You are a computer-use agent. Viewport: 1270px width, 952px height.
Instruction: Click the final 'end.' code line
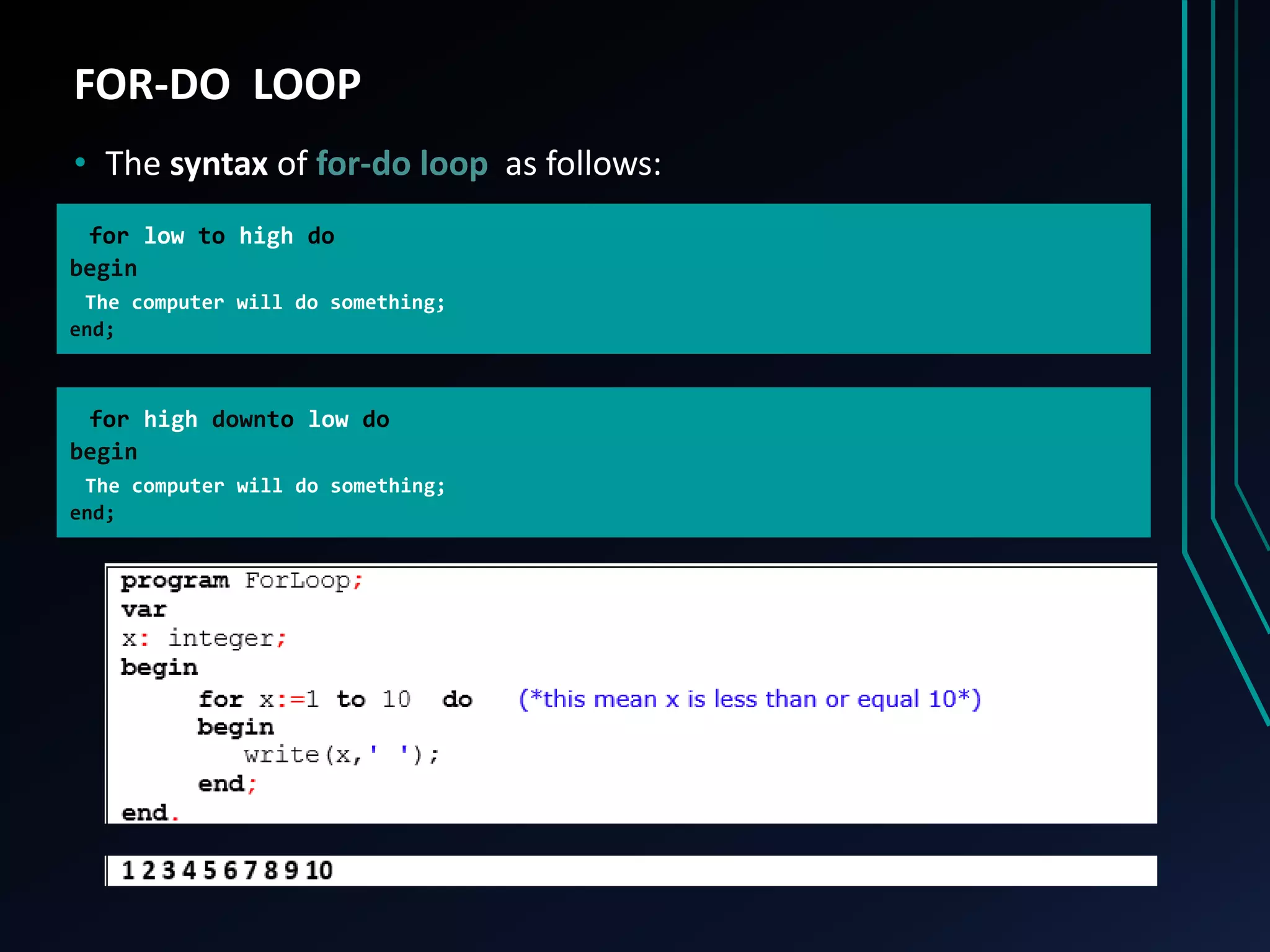coord(149,813)
